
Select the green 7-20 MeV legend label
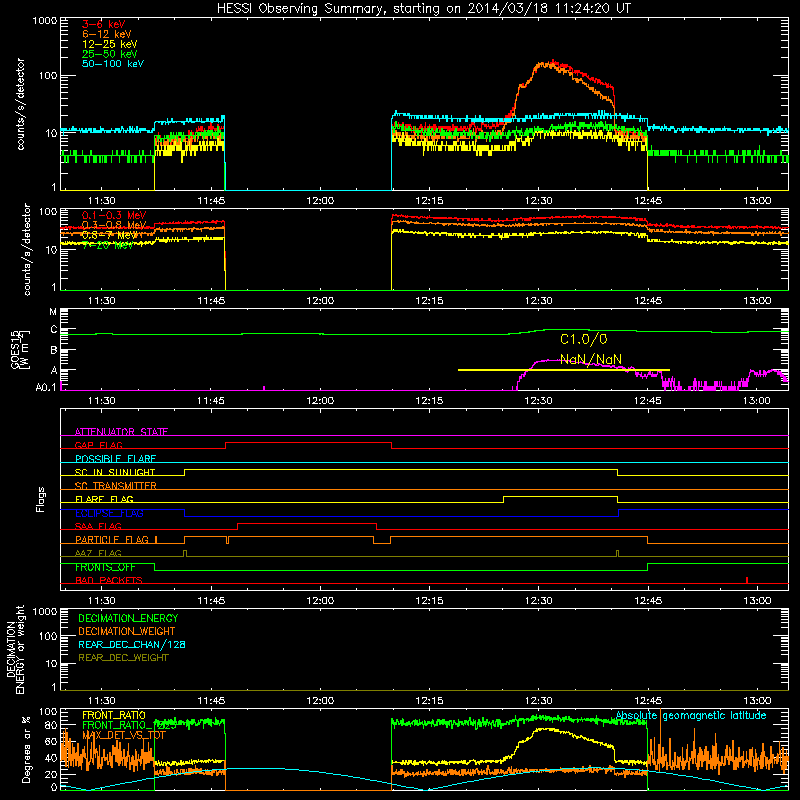point(108,245)
